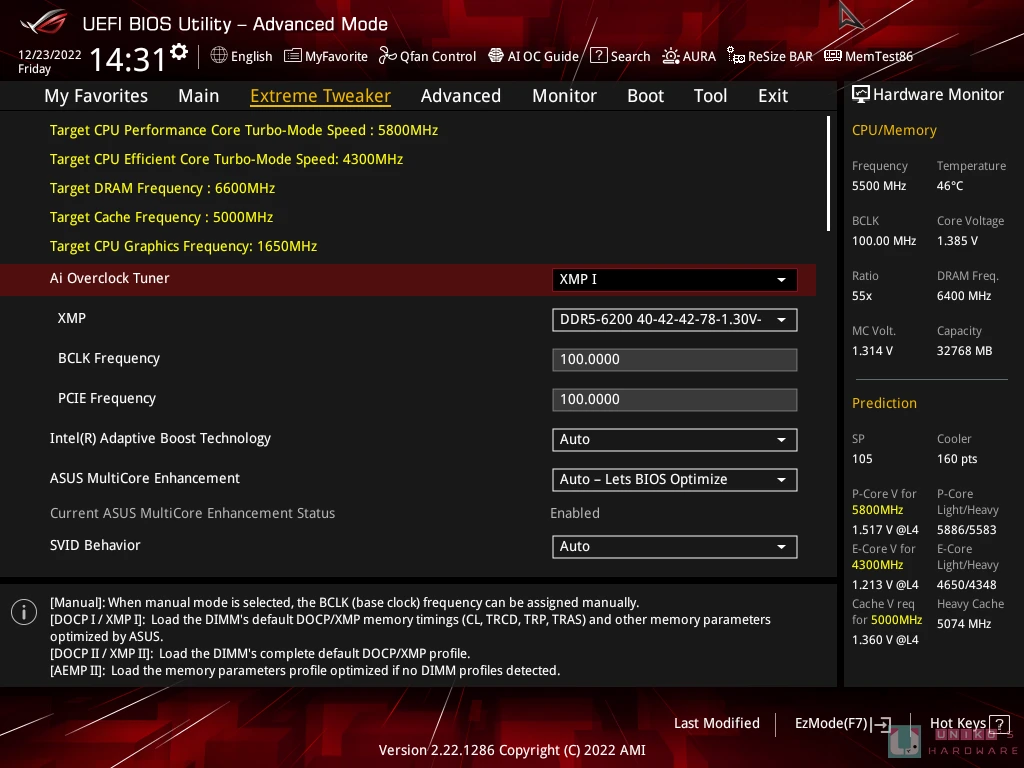
Task: Select the Ai Overclock Tuner row label
Action: coord(109,278)
